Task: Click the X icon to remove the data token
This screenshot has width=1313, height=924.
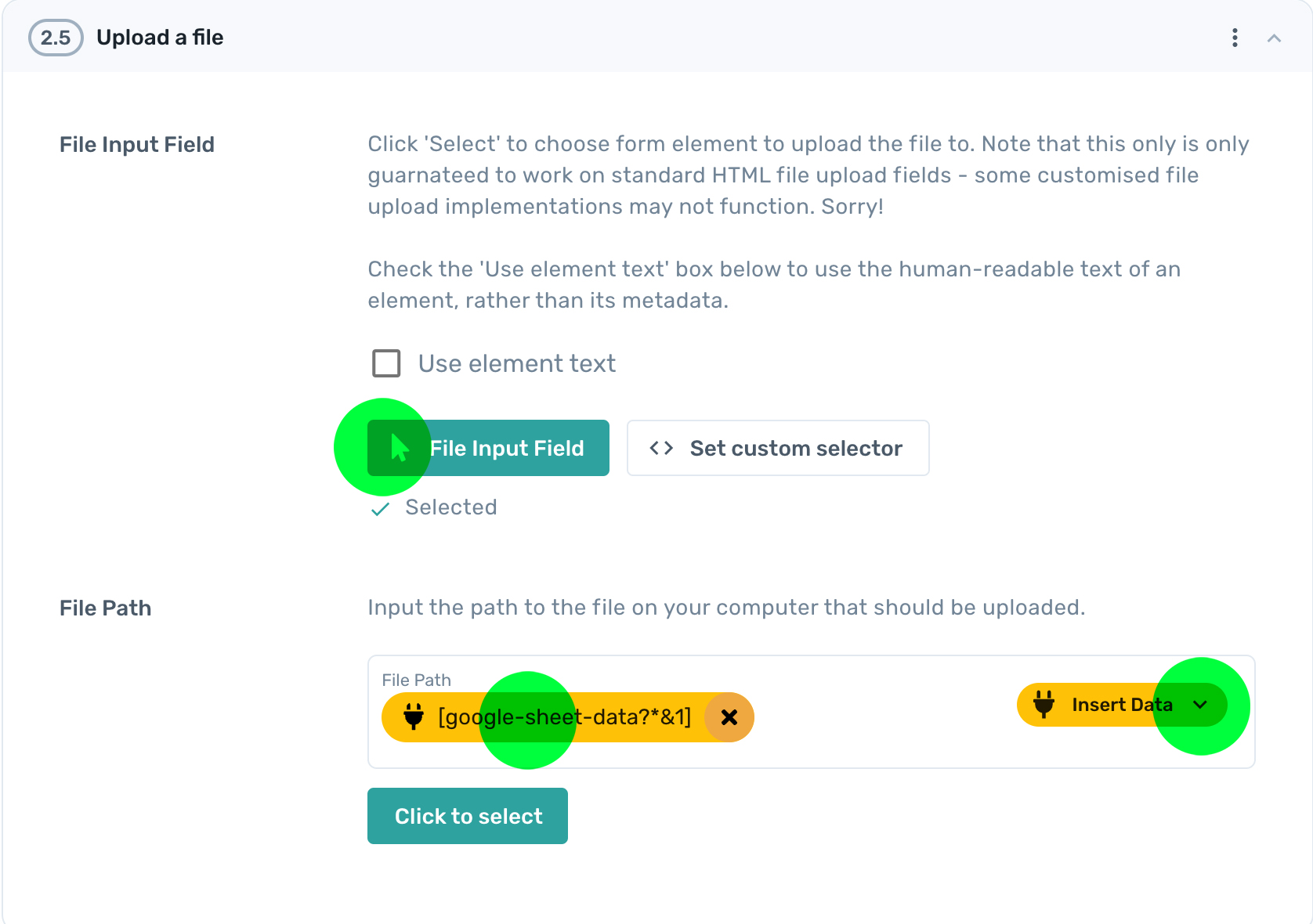Action: pyautogui.click(x=729, y=716)
